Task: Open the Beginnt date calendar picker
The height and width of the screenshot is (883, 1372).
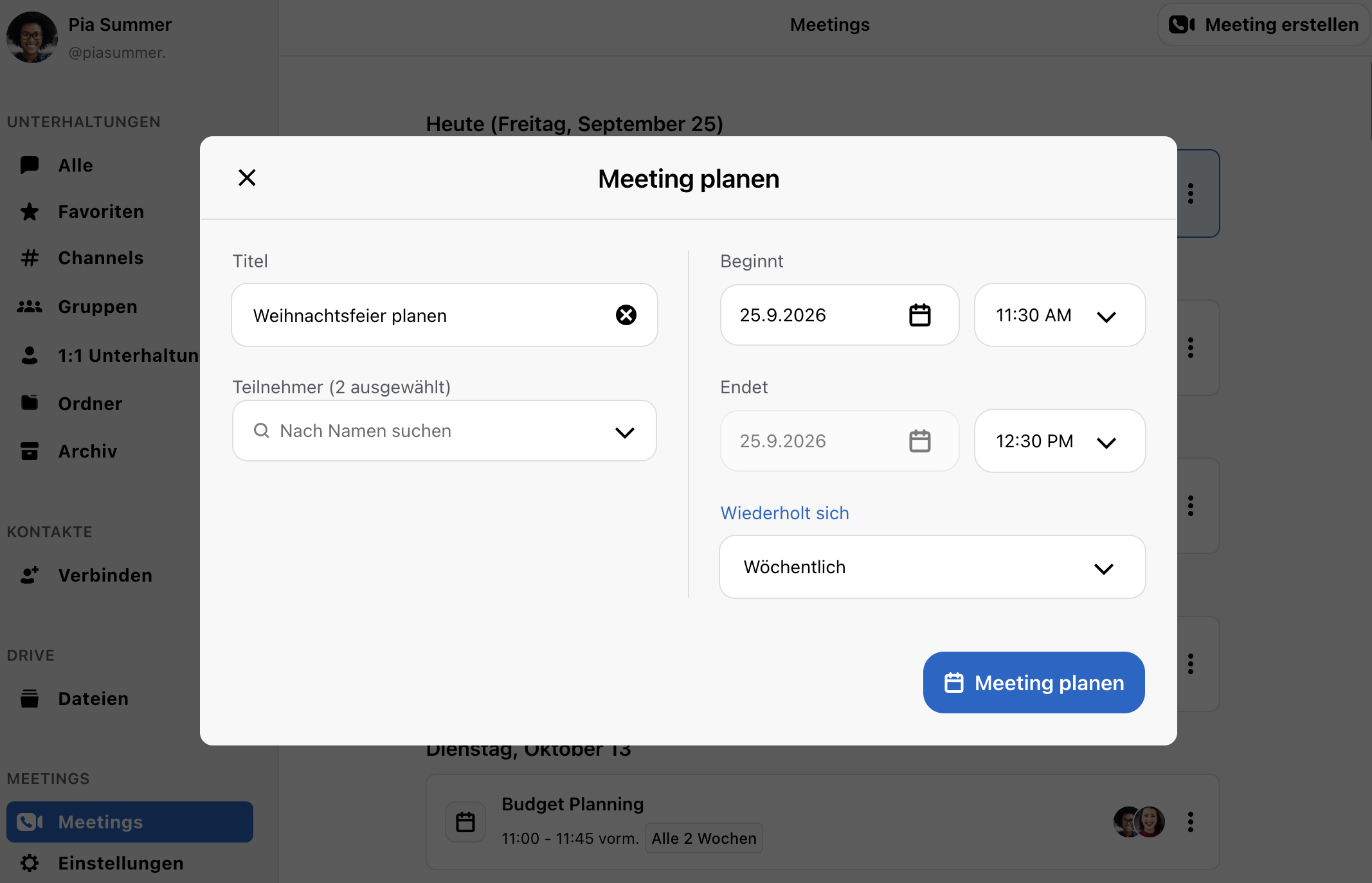Action: [x=920, y=315]
